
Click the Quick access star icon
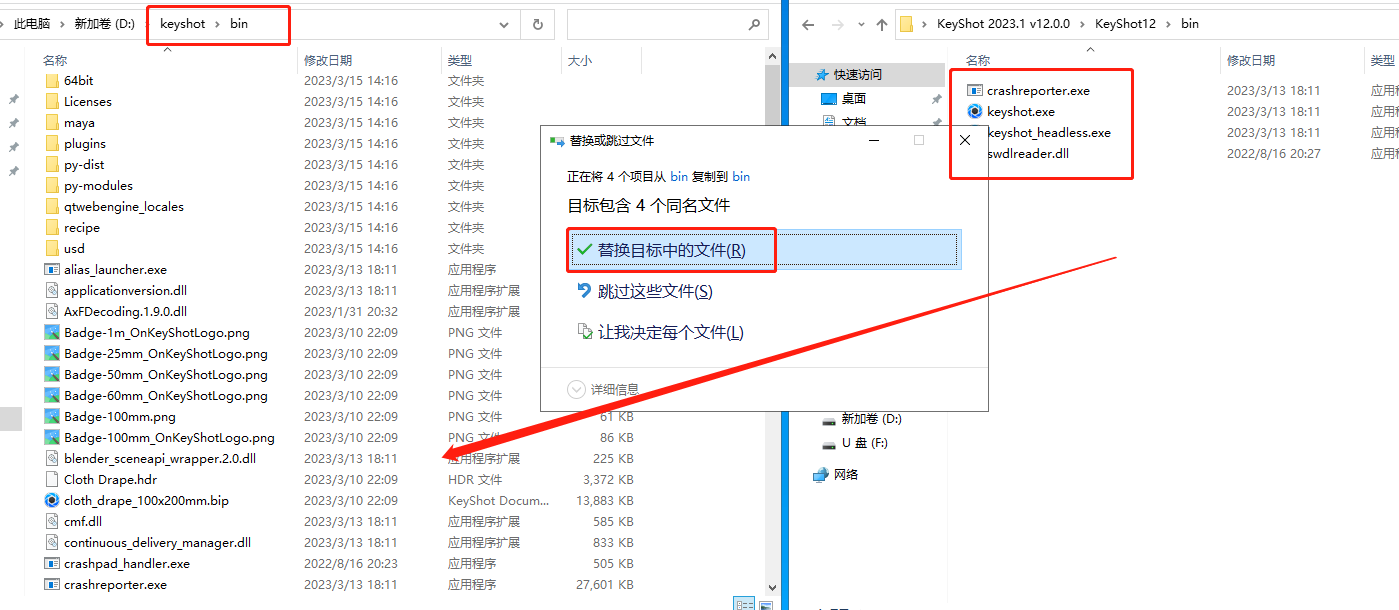822,75
